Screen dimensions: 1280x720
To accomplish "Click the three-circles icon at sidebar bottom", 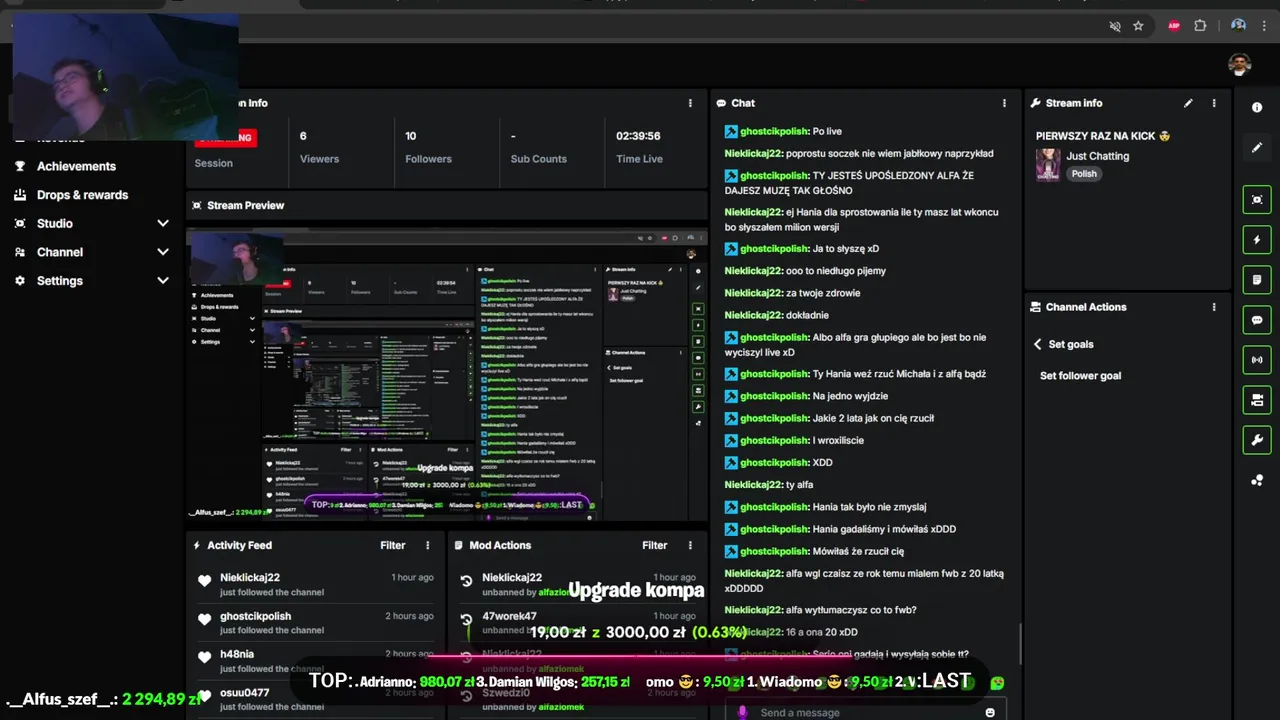I will (x=1257, y=480).
